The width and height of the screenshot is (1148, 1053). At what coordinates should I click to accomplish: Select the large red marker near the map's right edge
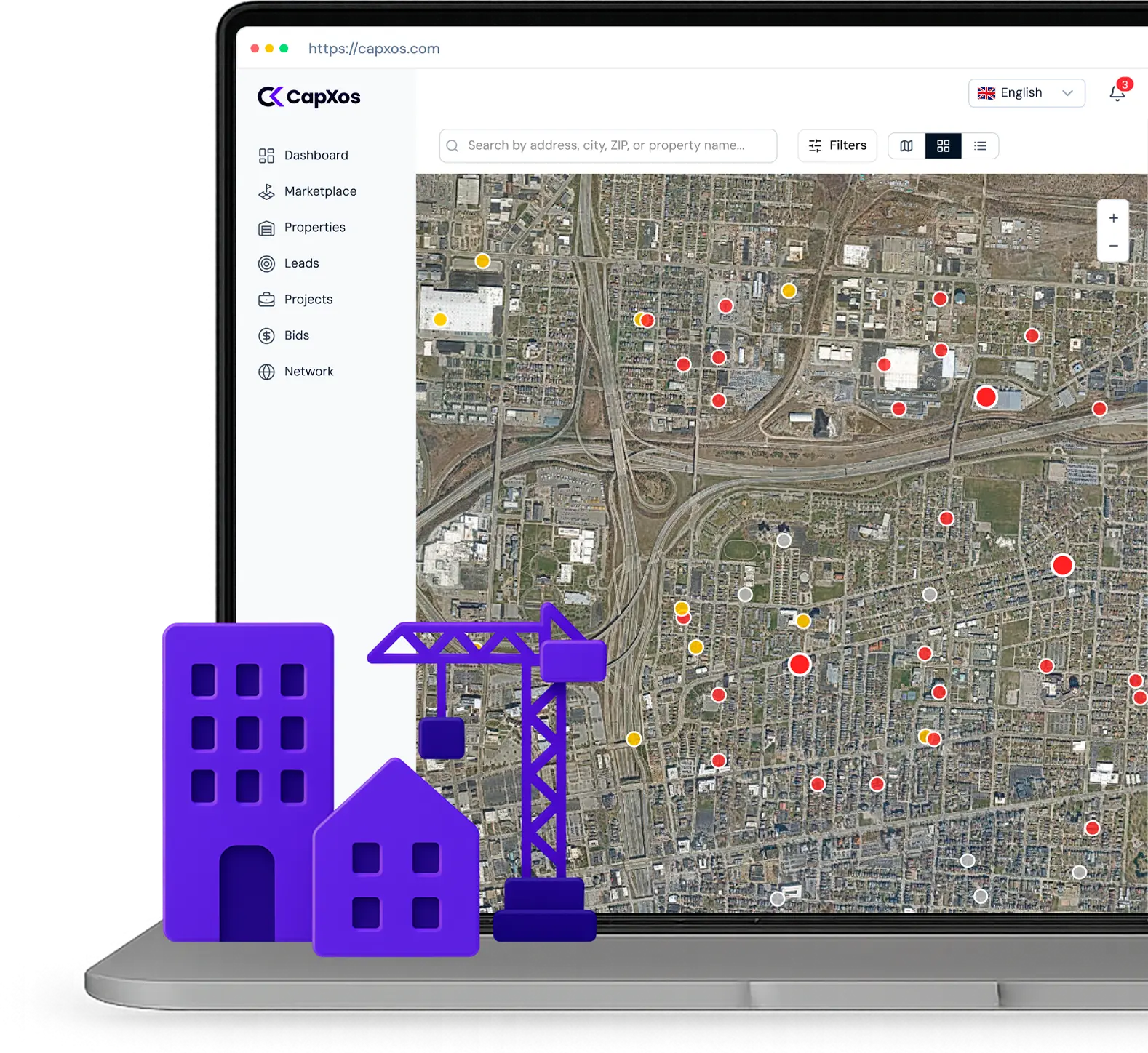(1062, 565)
